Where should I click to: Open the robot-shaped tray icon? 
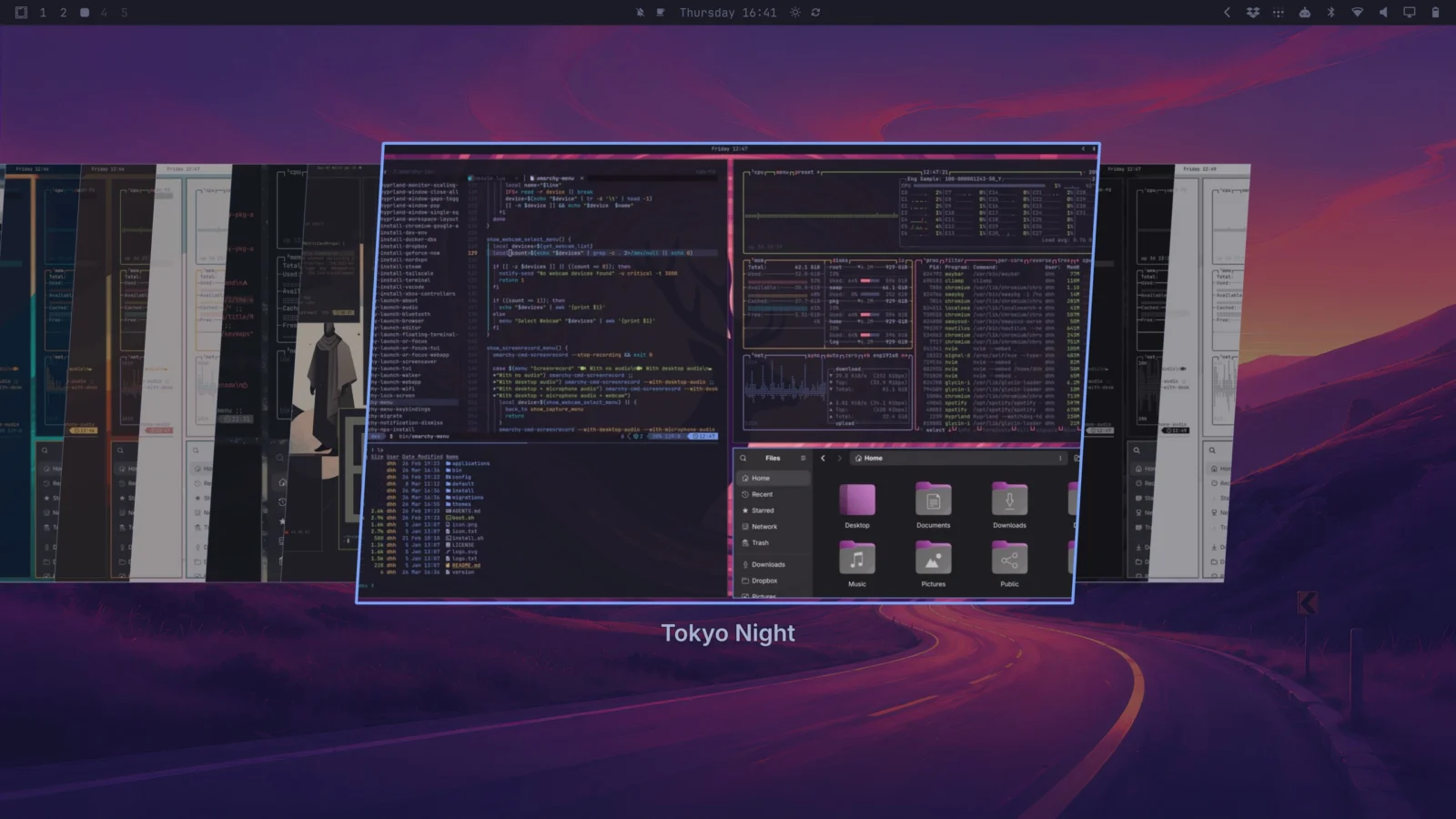[1305, 13]
